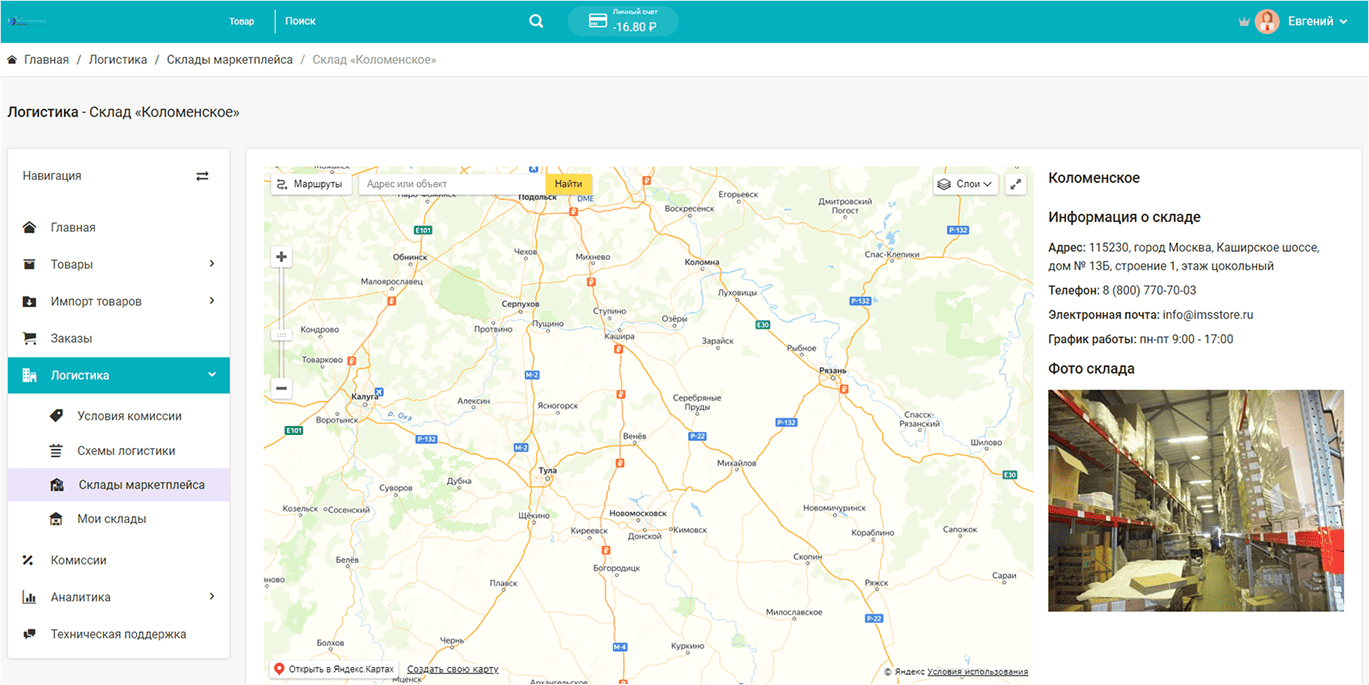
Task: Click the email info@imsstore.ru
Action: (x=1208, y=315)
